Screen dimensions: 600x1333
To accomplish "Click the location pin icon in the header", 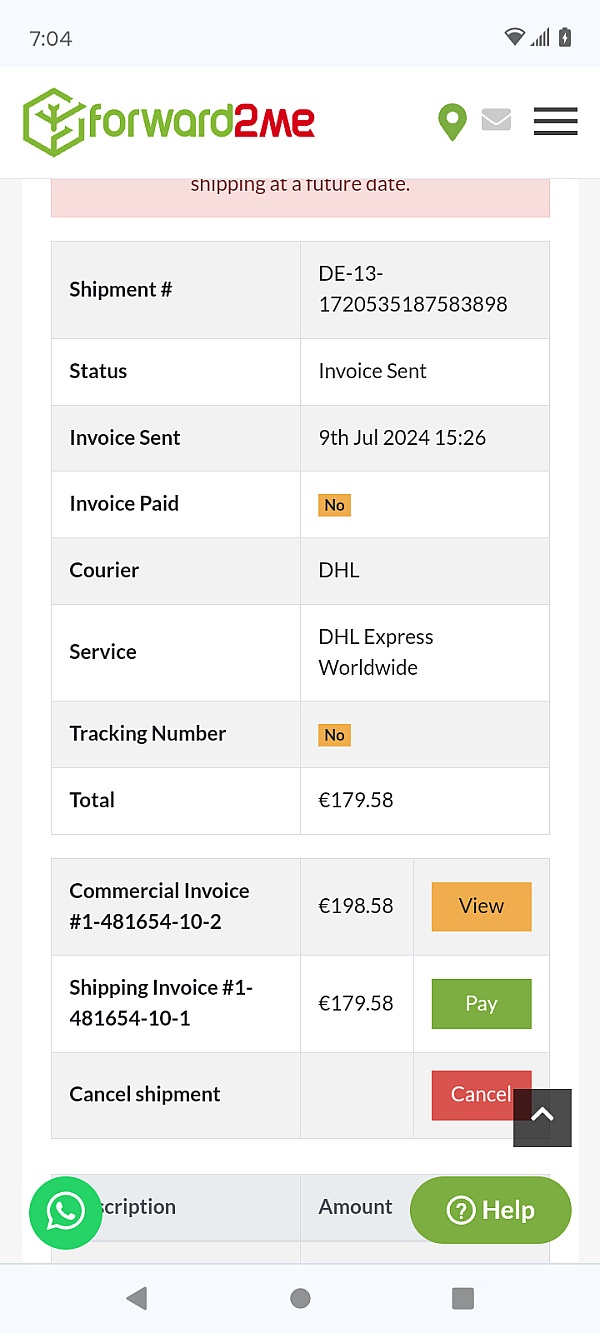I will pyautogui.click(x=452, y=121).
